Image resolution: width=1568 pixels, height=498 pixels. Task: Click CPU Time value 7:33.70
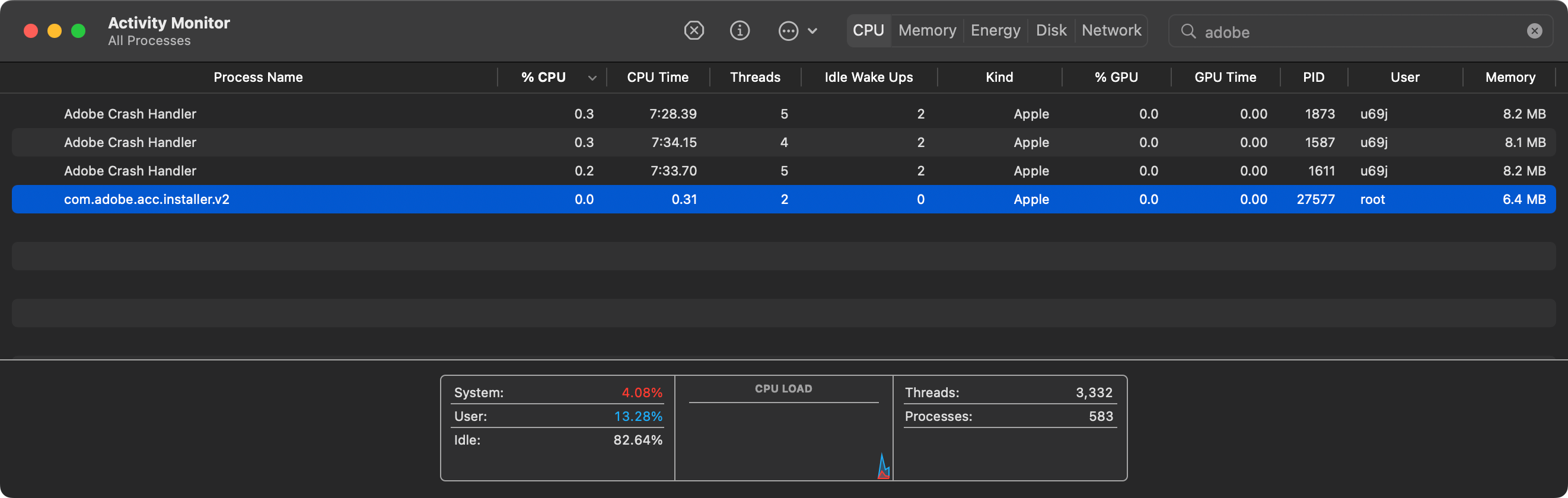click(x=673, y=171)
